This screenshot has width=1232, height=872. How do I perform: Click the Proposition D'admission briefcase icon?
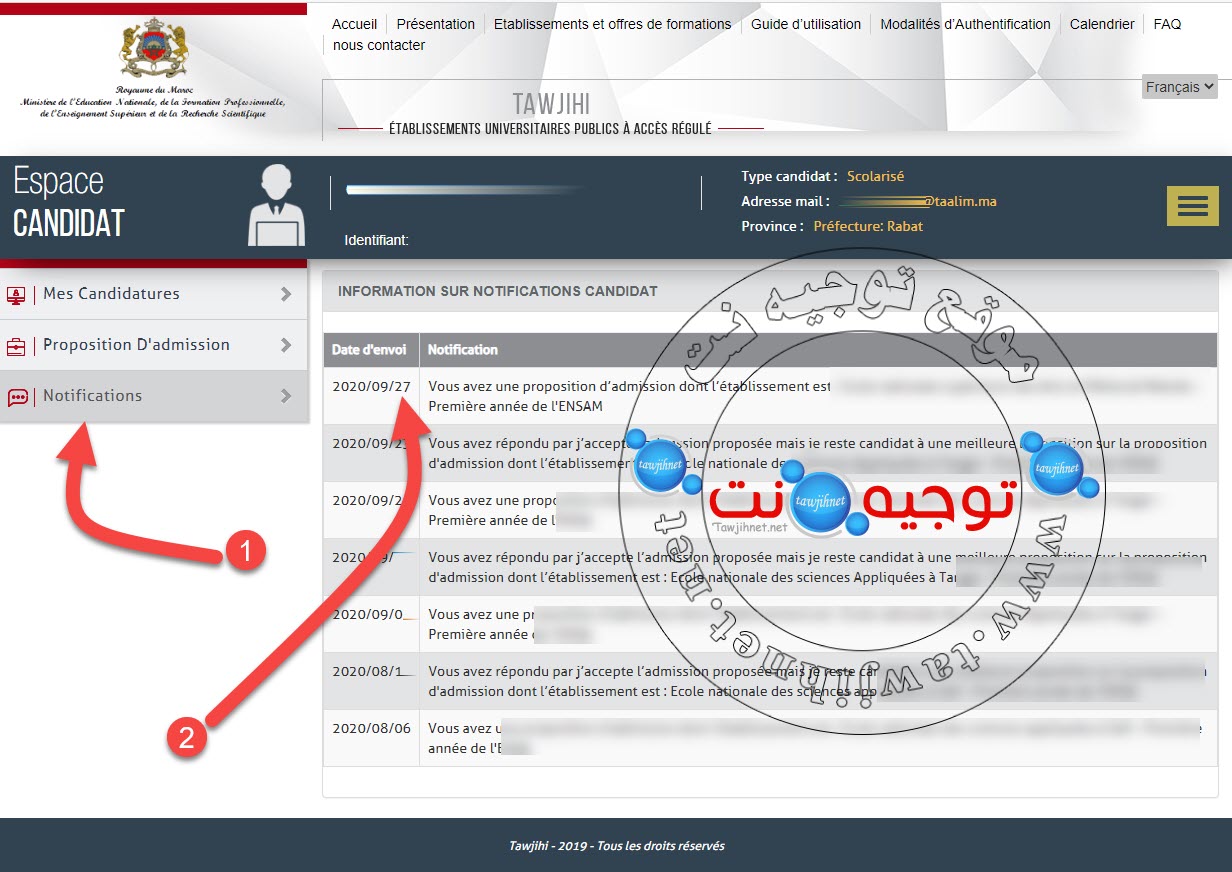(17, 346)
